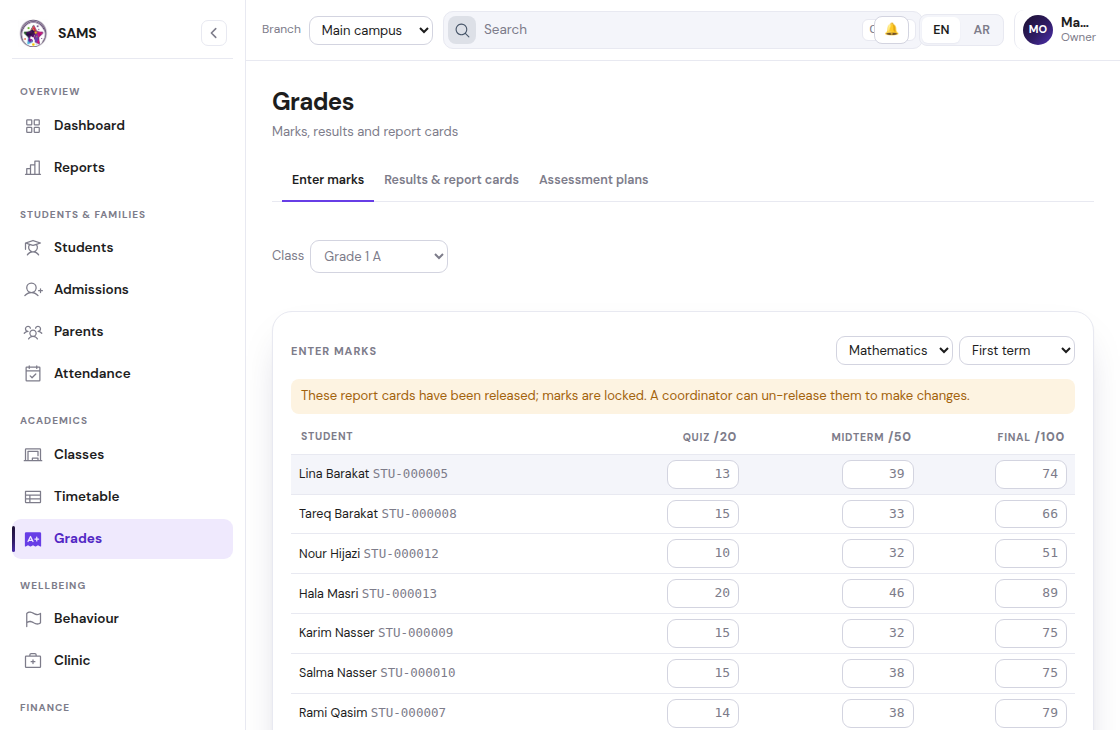1120x730 pixels.
Task: Open Admissions via the add-person icon
Action: pos(33,290)
